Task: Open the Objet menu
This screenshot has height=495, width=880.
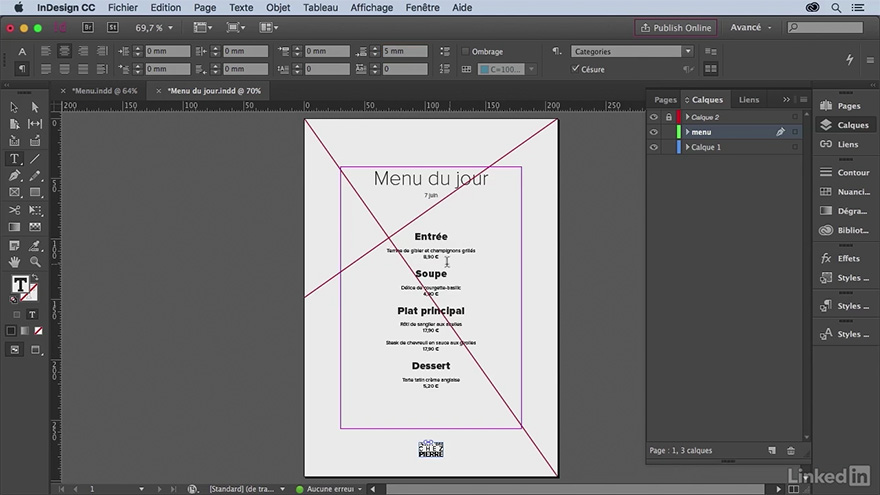Action: point(278,8)
